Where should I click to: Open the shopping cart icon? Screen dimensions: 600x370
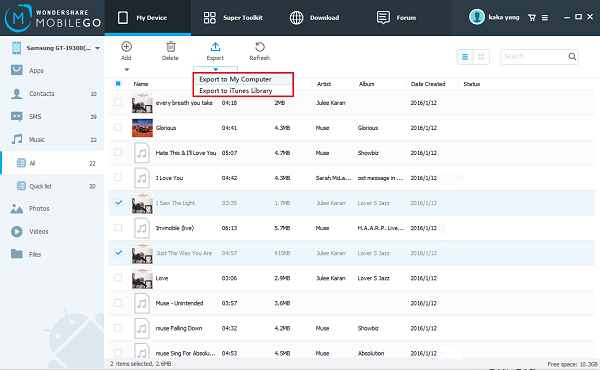[532, 17]
